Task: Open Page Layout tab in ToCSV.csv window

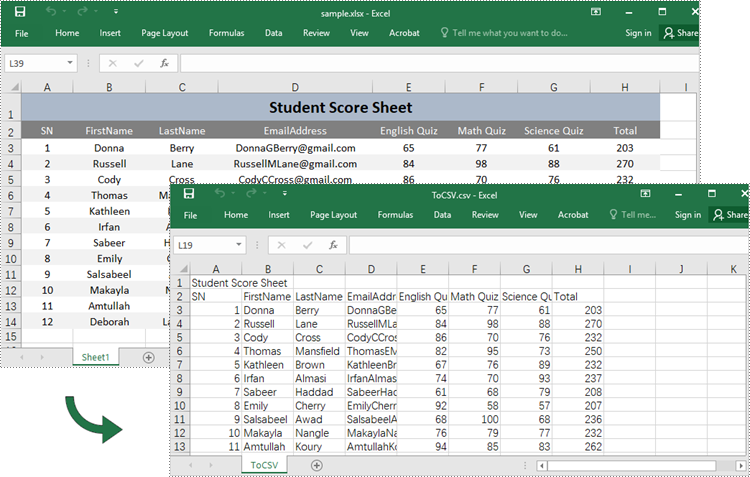Action: [x=333, y=215]
